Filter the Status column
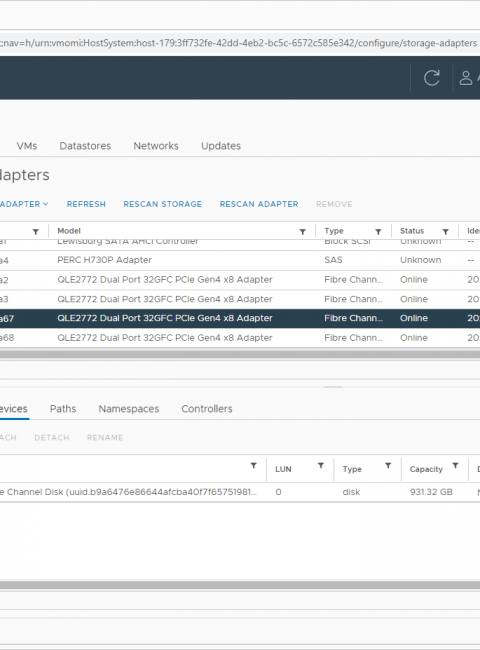 pos(446,231)
